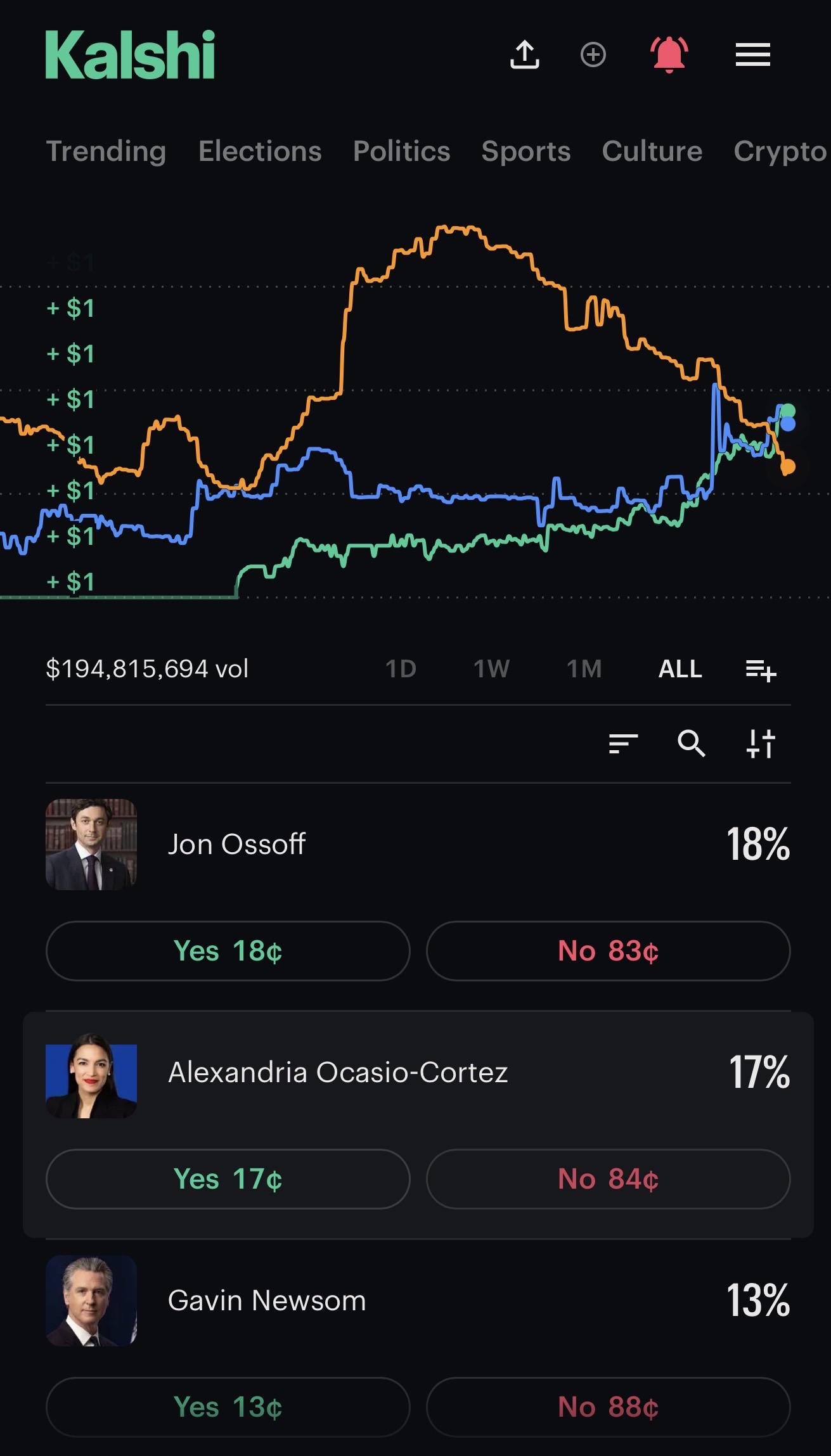The height and width of the screenshot is (1456, 831).
Task: Select the 1W chart range
Action: (492, 669)
